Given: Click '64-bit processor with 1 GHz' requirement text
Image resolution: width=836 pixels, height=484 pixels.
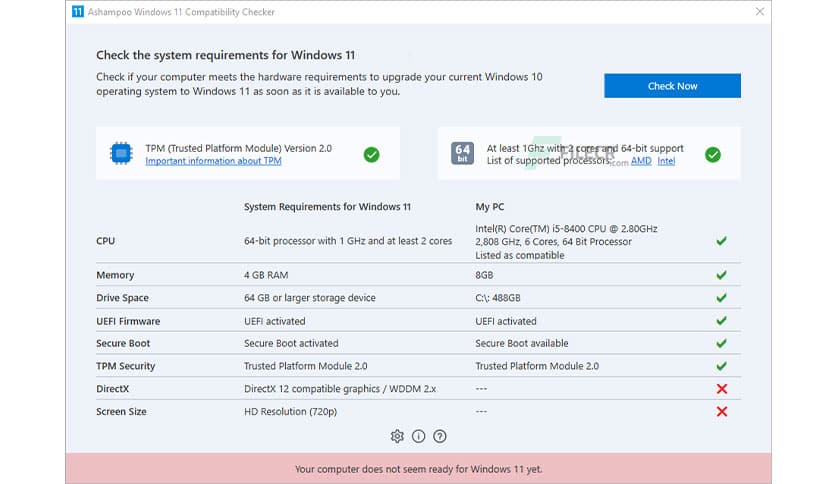Looking at the screenshot, I should pos(348,241).
